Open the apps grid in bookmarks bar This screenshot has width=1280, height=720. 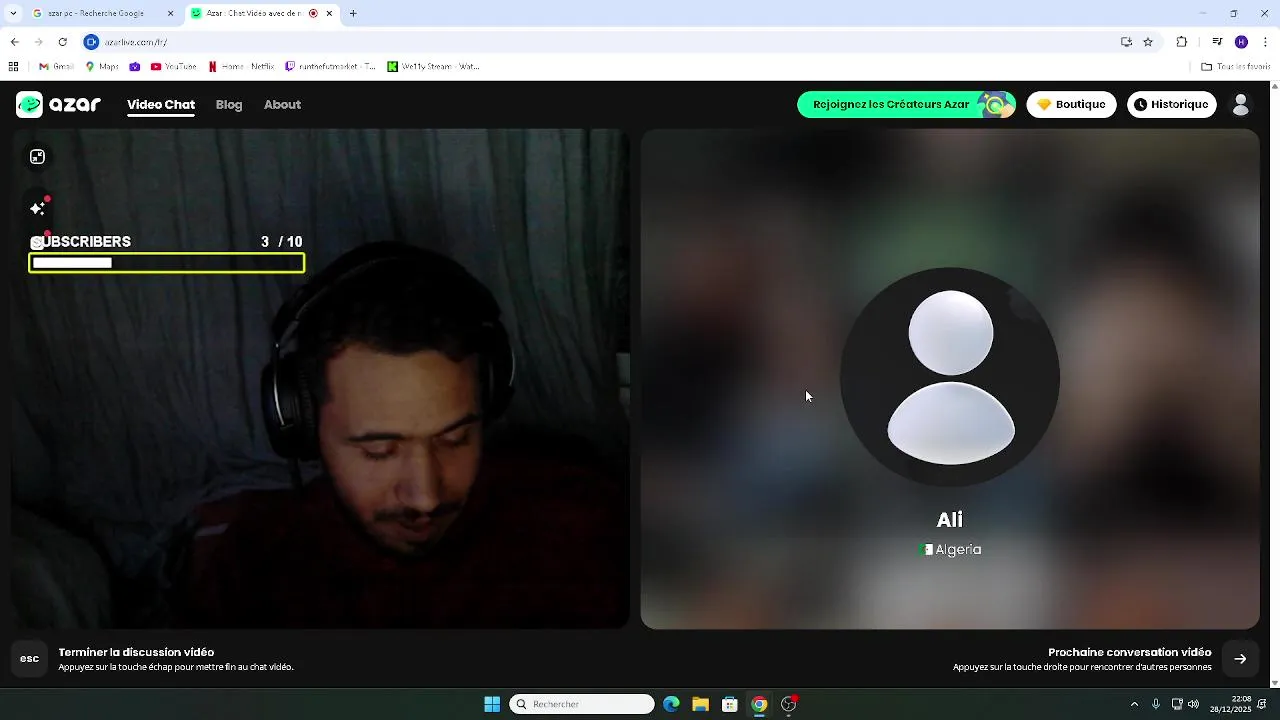tap(13, 67)
